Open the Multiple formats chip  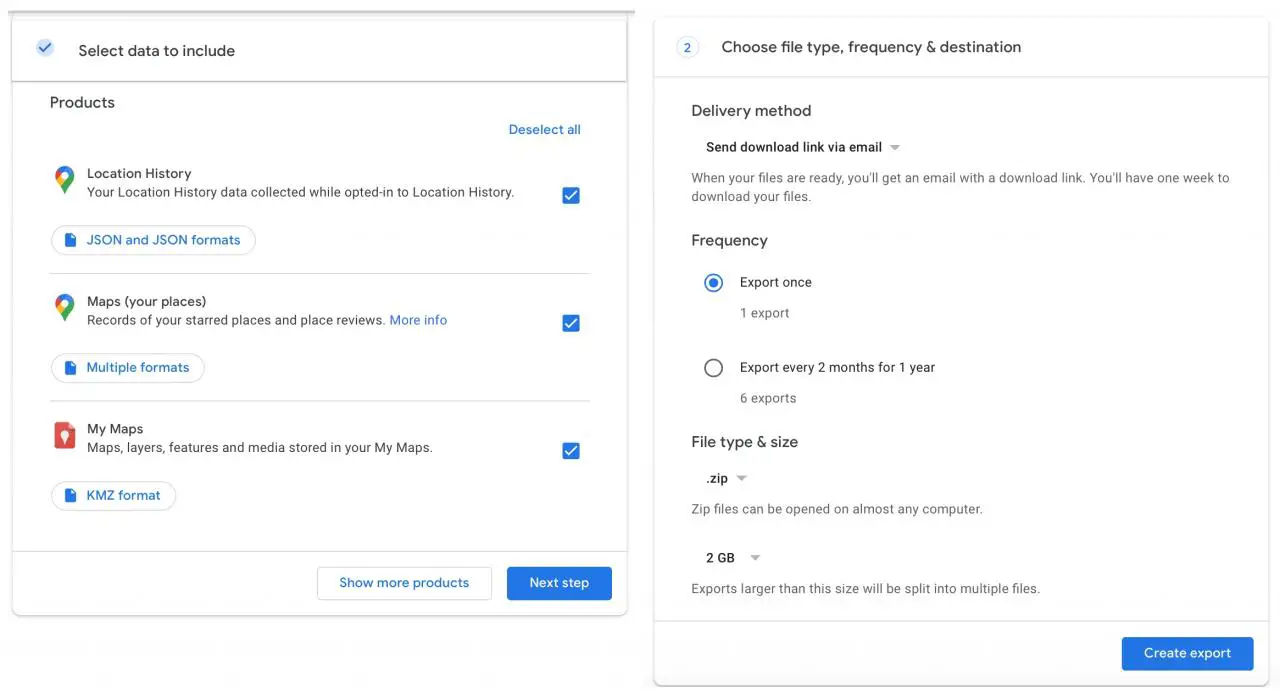(x=127, y=368)
